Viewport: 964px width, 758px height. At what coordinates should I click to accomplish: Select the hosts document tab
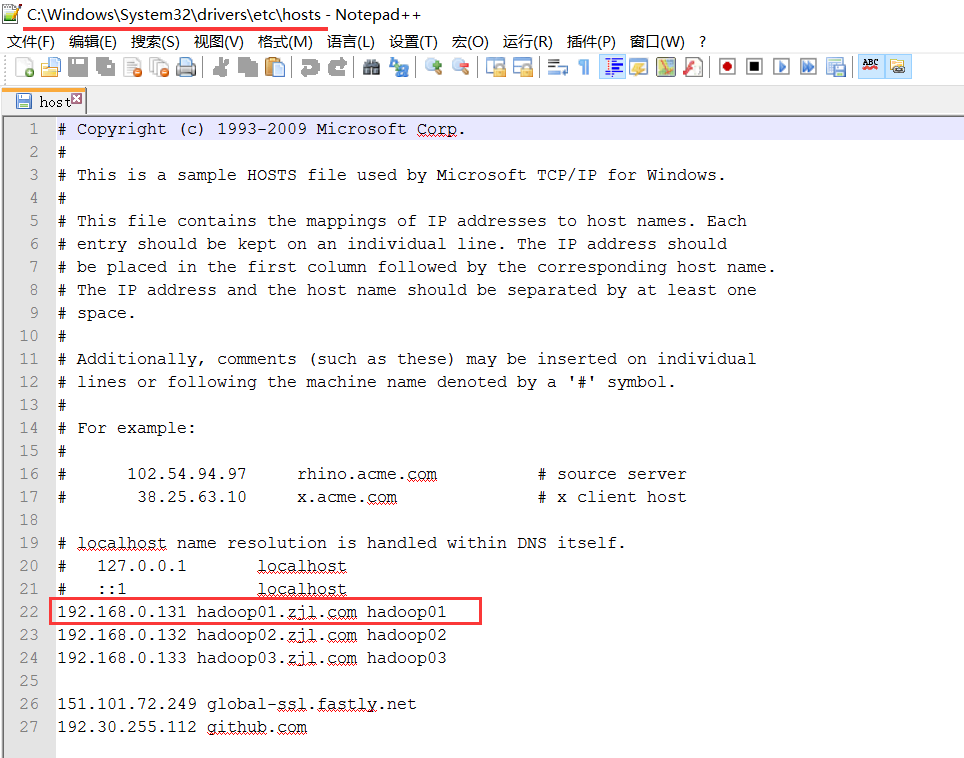pyautogui.click(x=45, y=101)
